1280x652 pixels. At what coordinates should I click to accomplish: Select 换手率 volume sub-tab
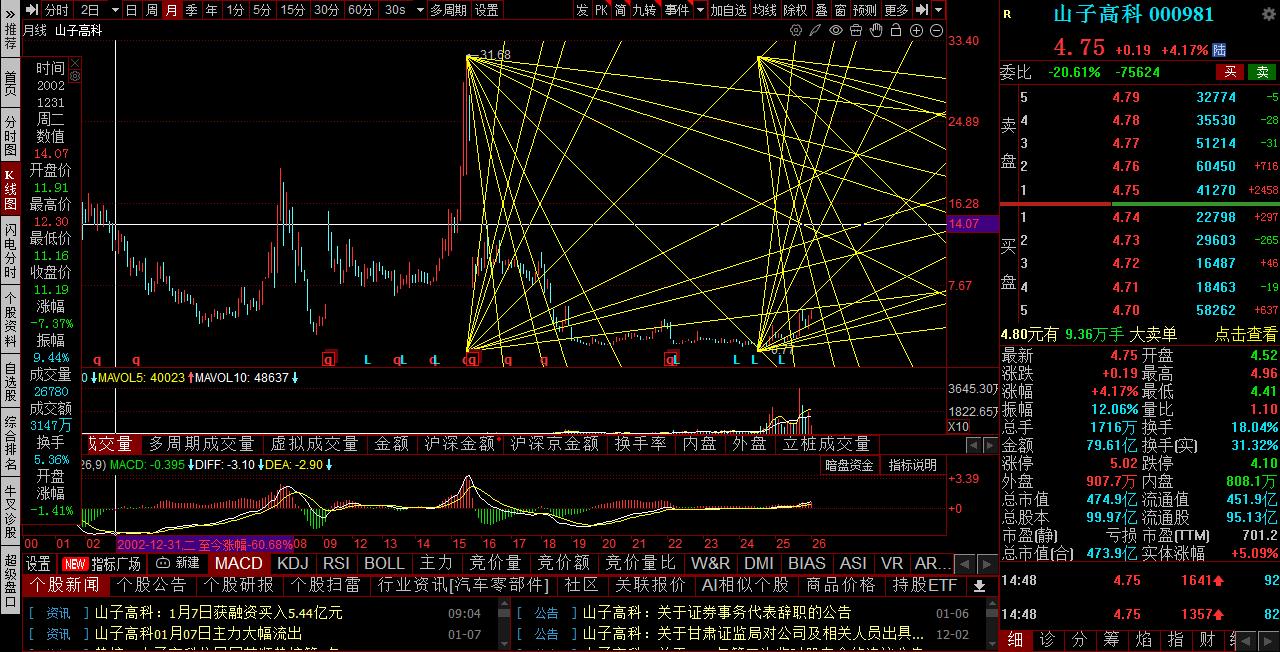point(640,444)
